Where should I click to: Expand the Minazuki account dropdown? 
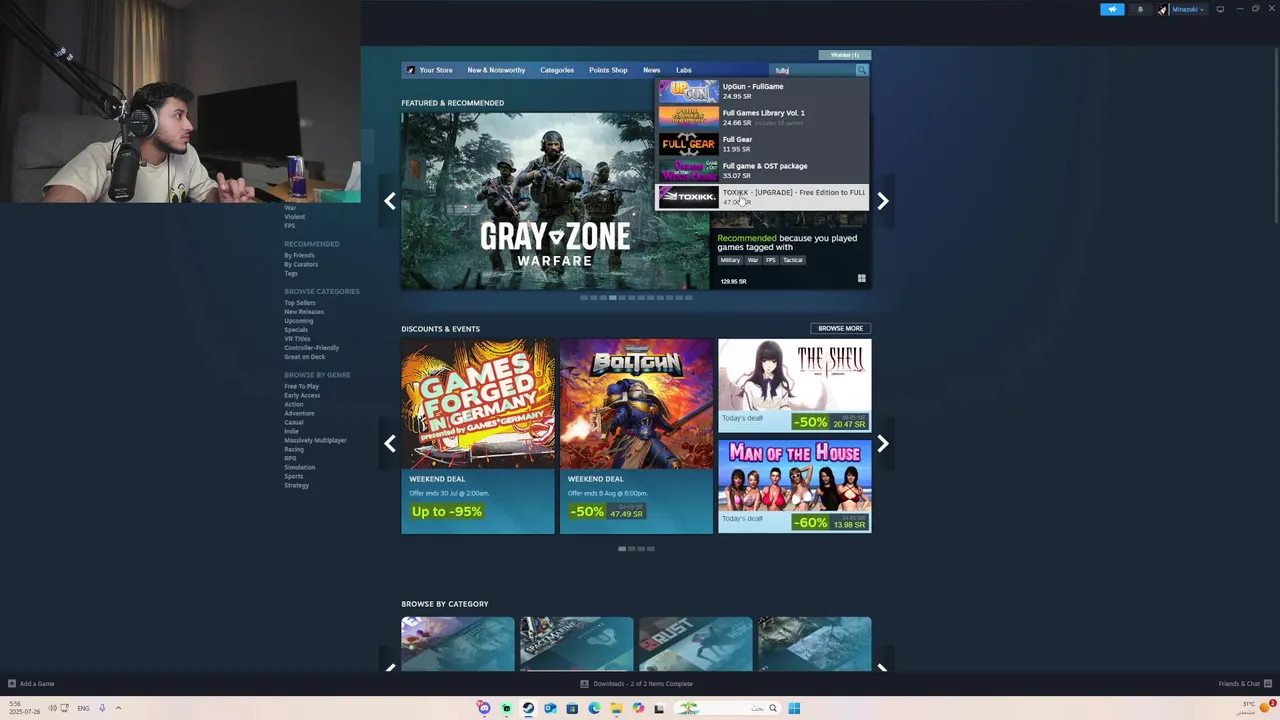[x=1189, y=9]
